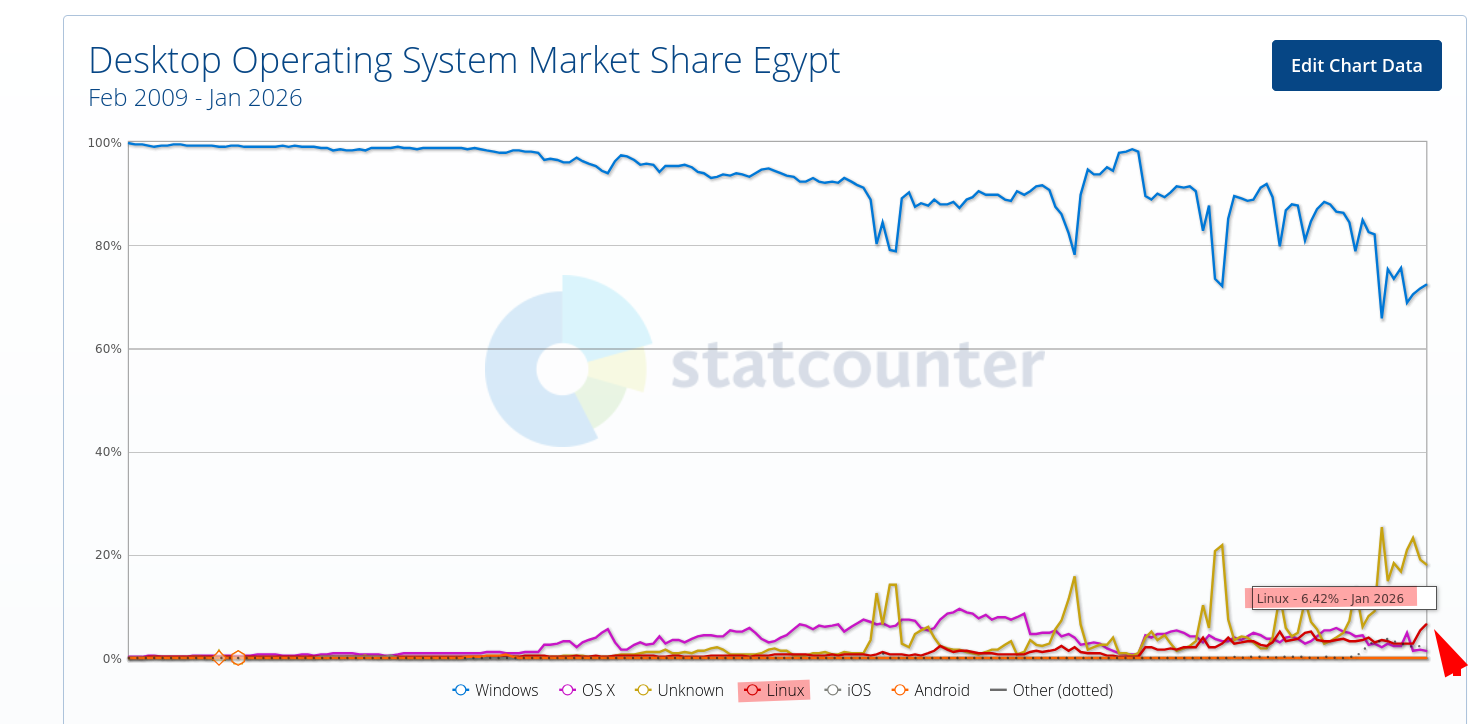The width and height of the screenshot is (1468, 724).
Task: Click the blue Windows diamond legend icon
Action: tap(459, 690)
